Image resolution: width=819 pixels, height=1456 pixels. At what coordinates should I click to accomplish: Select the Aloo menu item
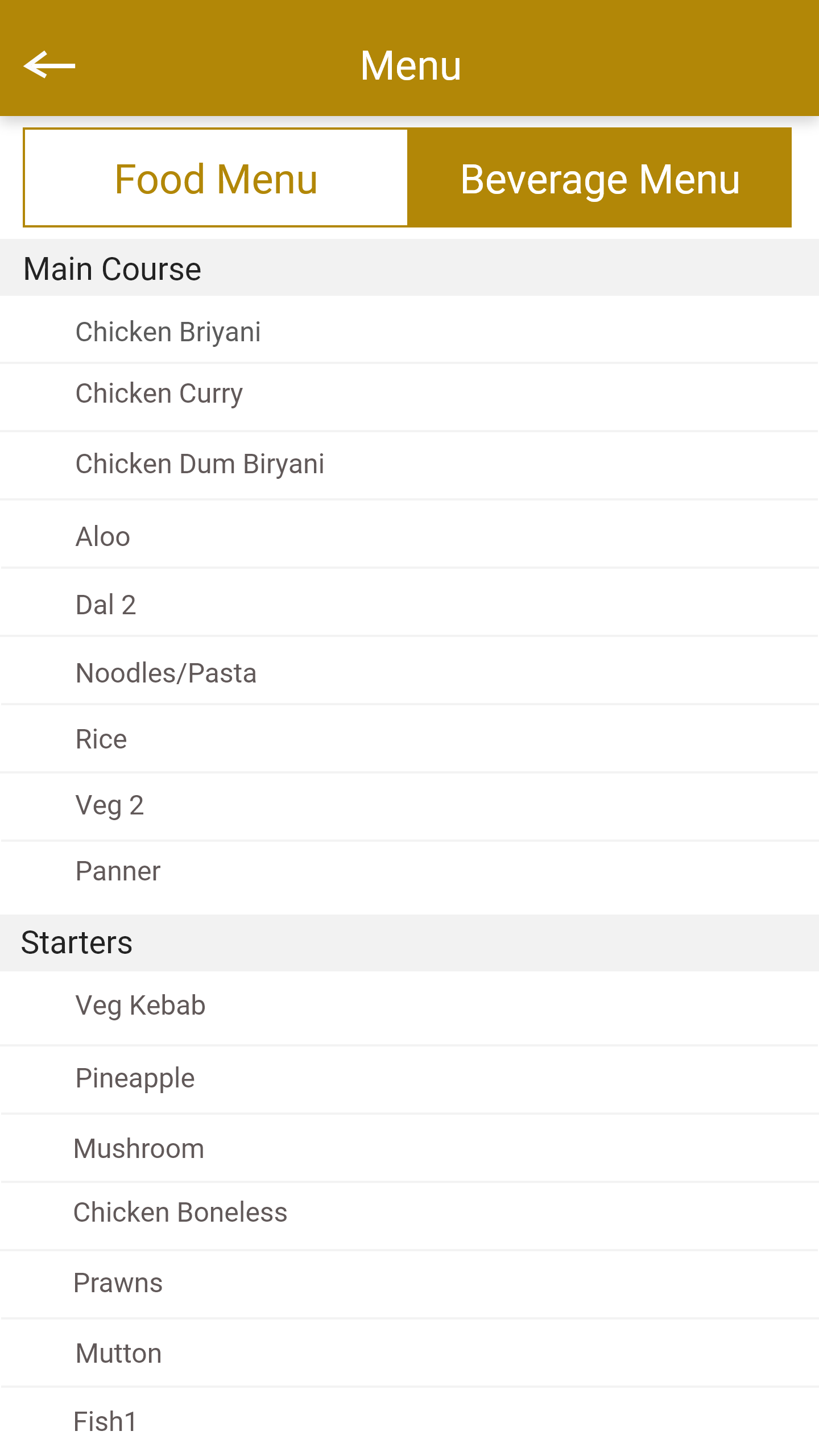(x=103, y=537)
